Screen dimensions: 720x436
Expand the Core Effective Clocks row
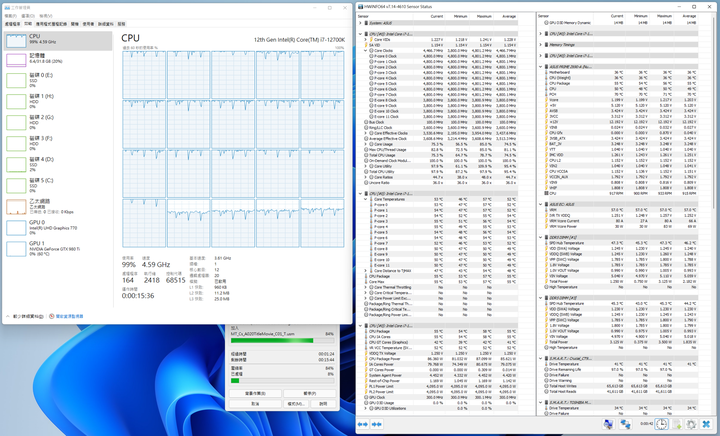coord(366,133)
